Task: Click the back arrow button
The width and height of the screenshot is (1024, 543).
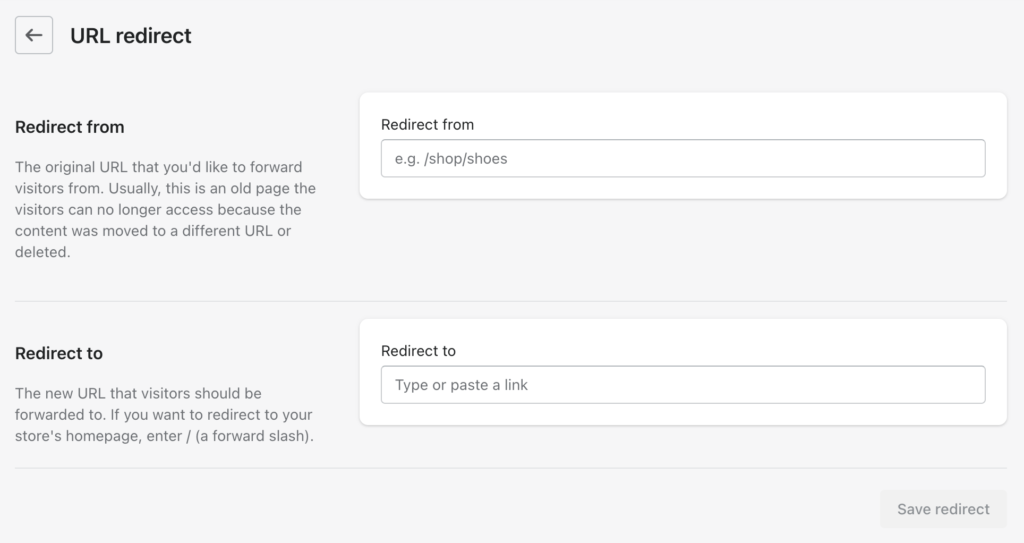Action: (34, 35)
